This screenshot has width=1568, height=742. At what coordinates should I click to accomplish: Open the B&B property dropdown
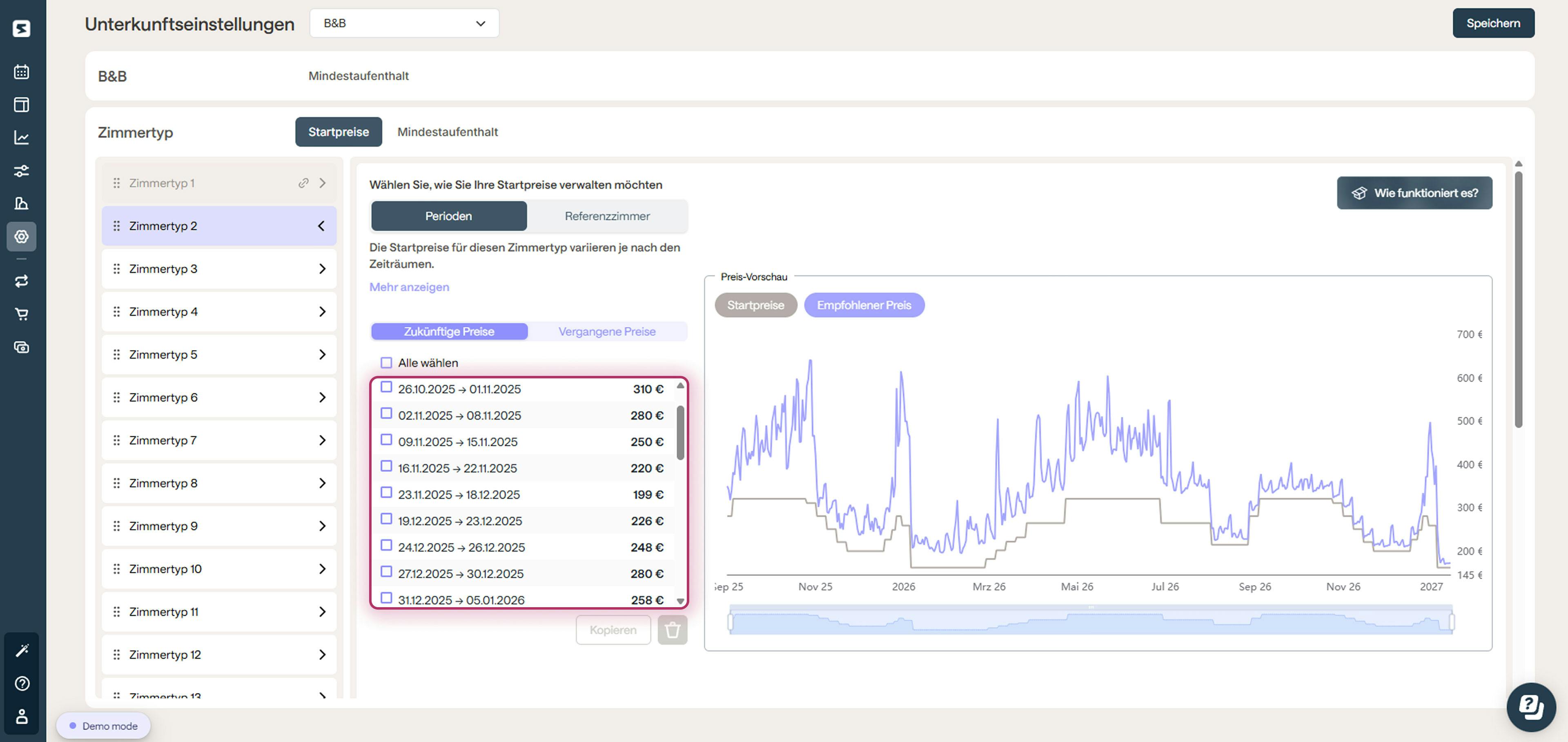(404, 23)
